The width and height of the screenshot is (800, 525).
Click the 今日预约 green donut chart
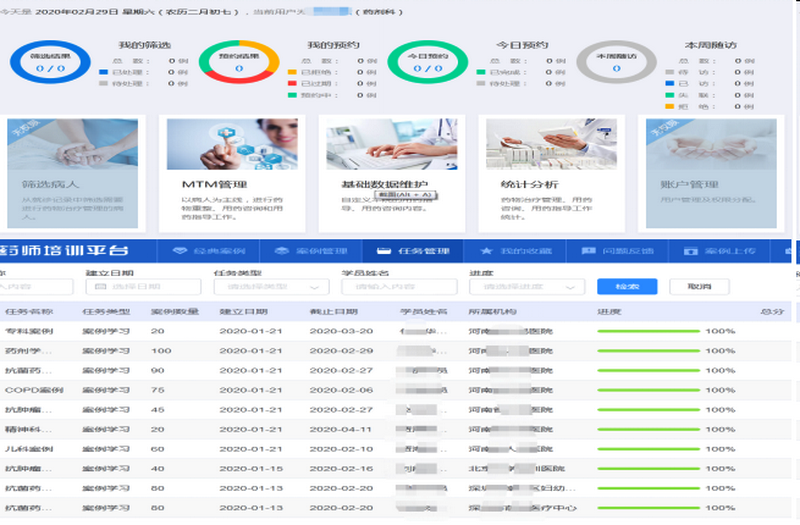point(427,62)
